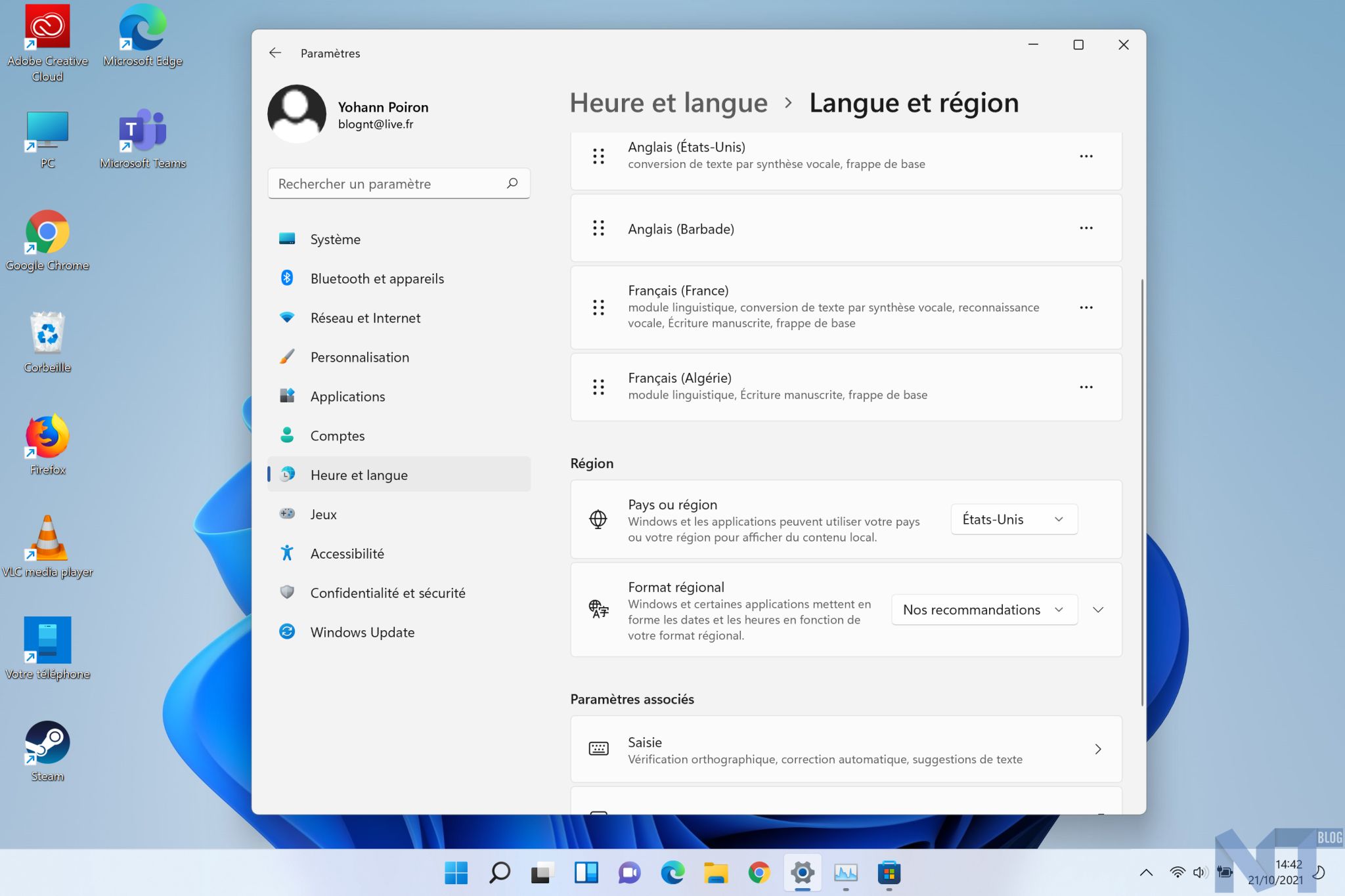Go to Bluetooth et appareils section
Screen dimensions: 1345x896
[377, 278]
